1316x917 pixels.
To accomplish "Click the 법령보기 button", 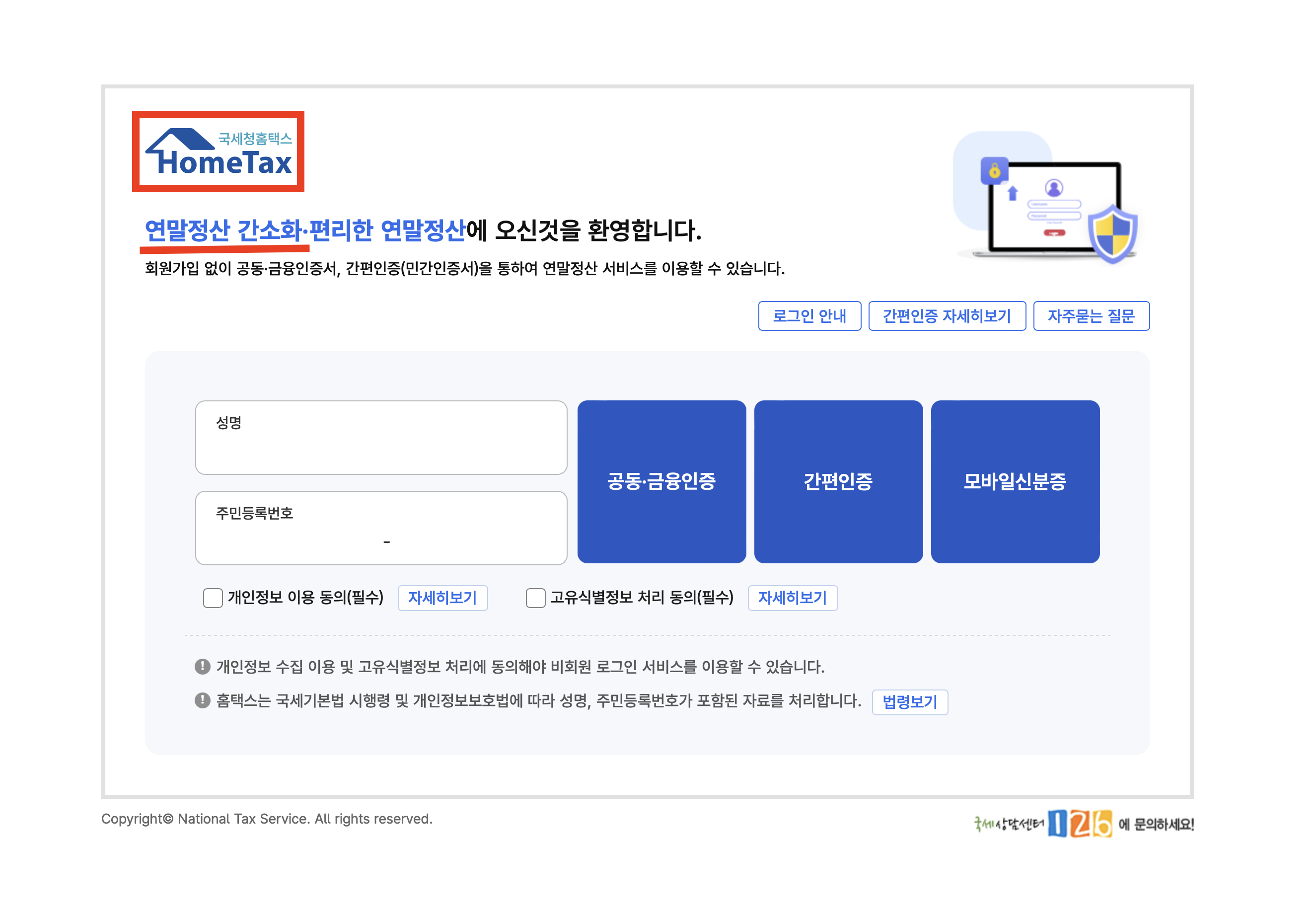I will point(909,702).
